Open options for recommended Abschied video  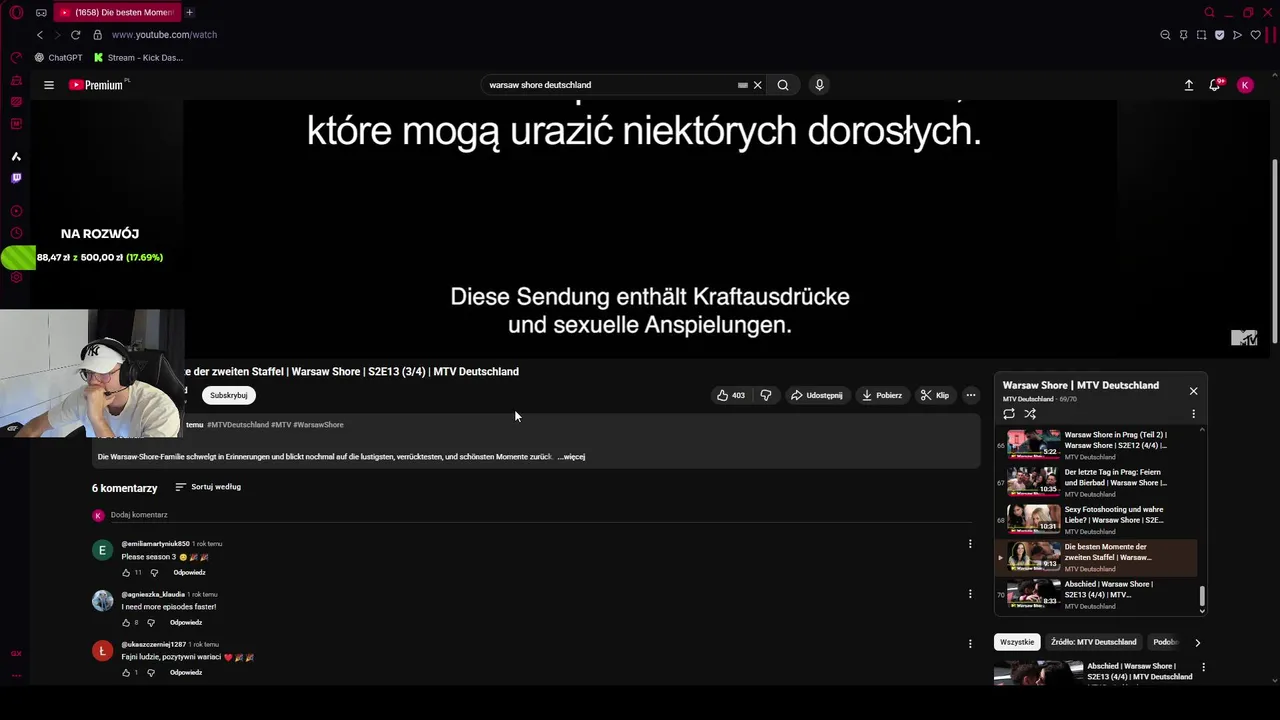pyautogui.click(x=1203, y=667)
